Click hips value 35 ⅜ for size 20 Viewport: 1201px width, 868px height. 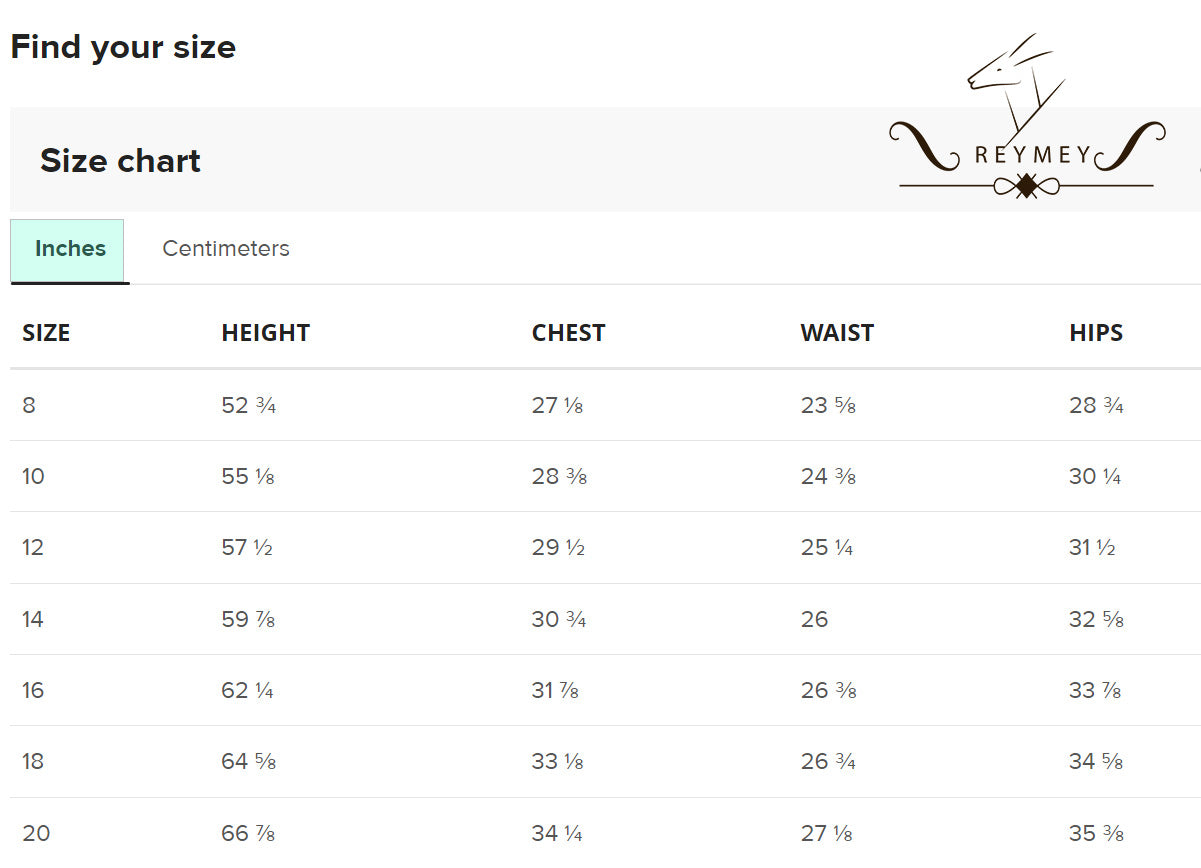[1096, 833]
